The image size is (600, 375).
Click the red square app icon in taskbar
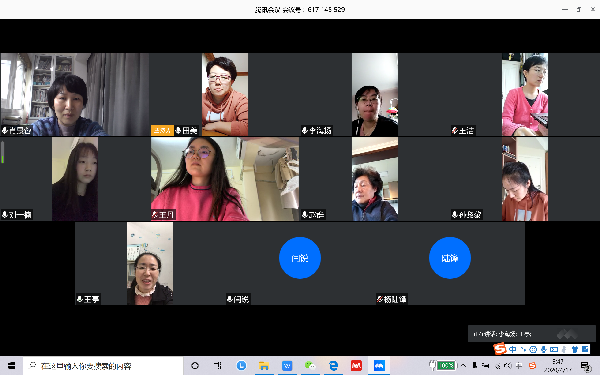click(x=356, y=366)
